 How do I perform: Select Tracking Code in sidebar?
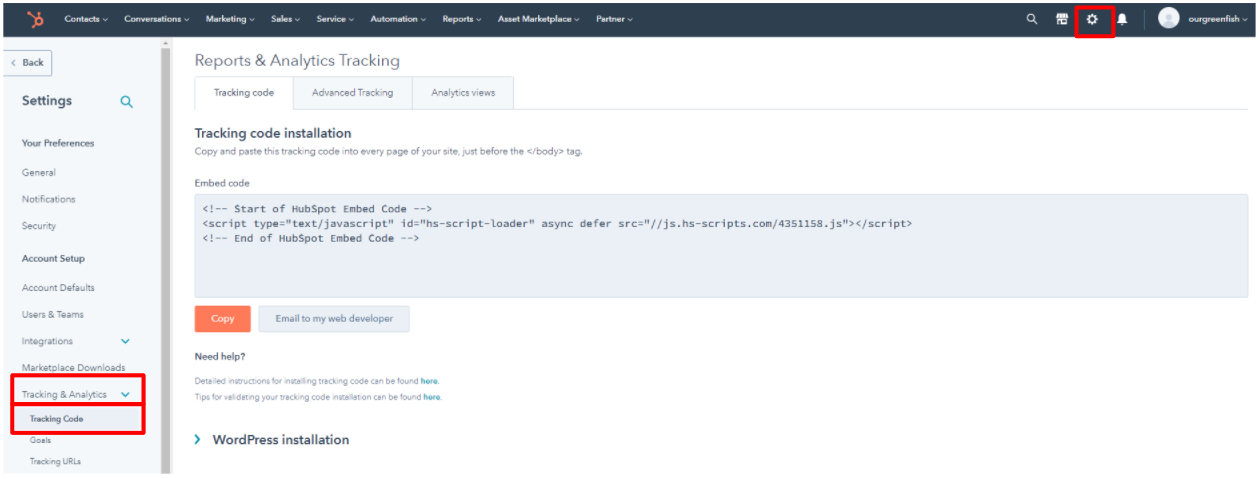[x=56, y=419]
